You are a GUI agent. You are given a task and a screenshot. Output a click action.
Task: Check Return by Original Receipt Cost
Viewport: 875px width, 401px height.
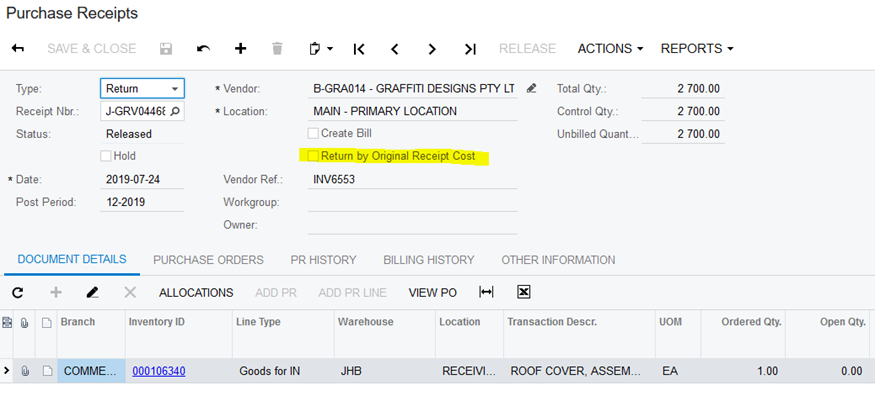314,156
